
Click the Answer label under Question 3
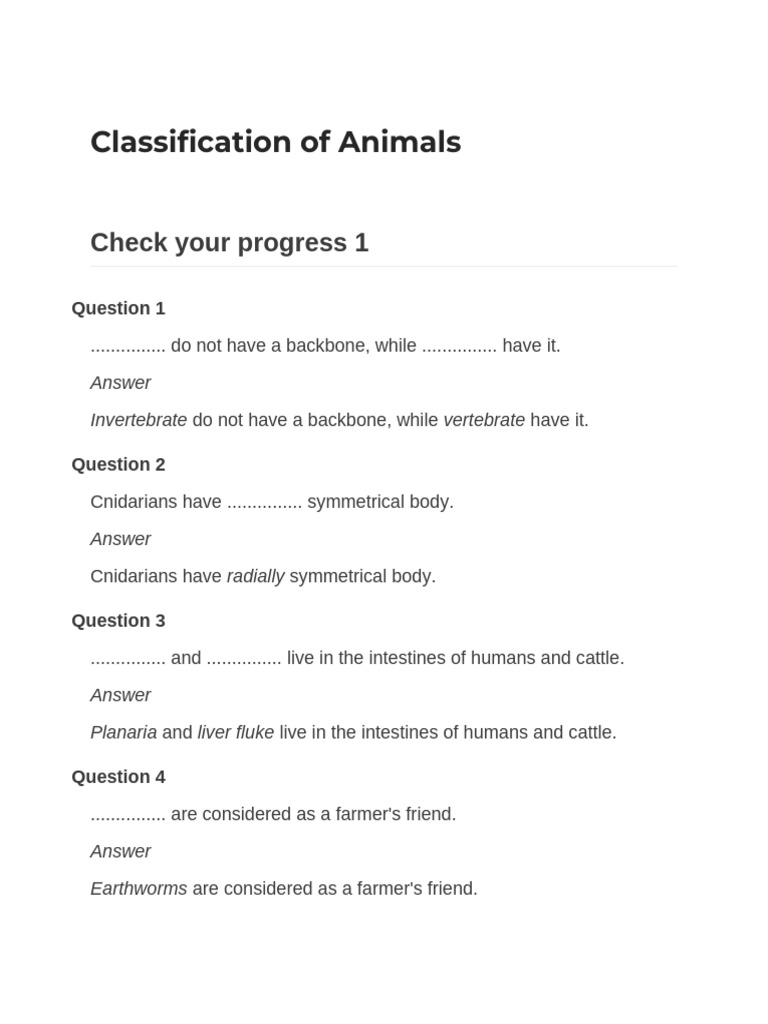pyautogui.click(x=120, y=695)
